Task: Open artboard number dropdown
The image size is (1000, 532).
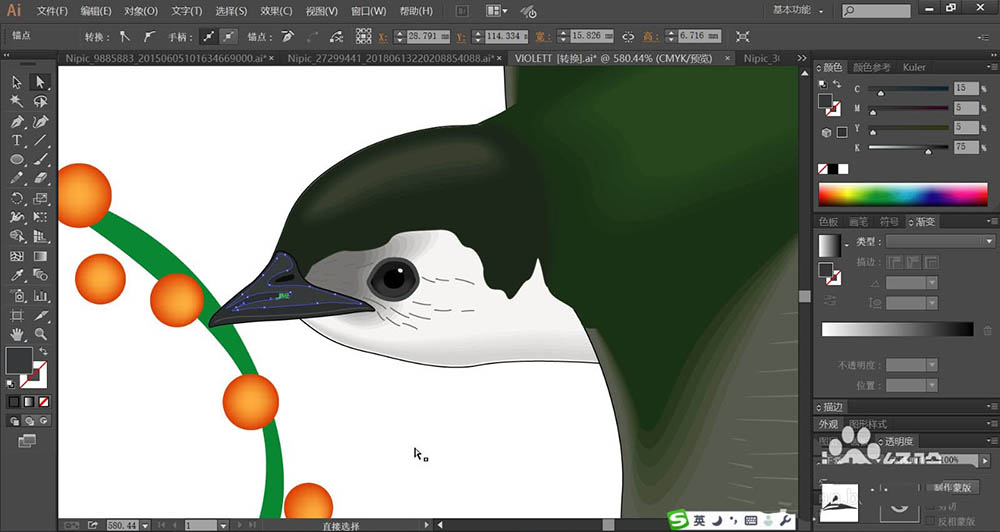Action: tap(223, 526)
